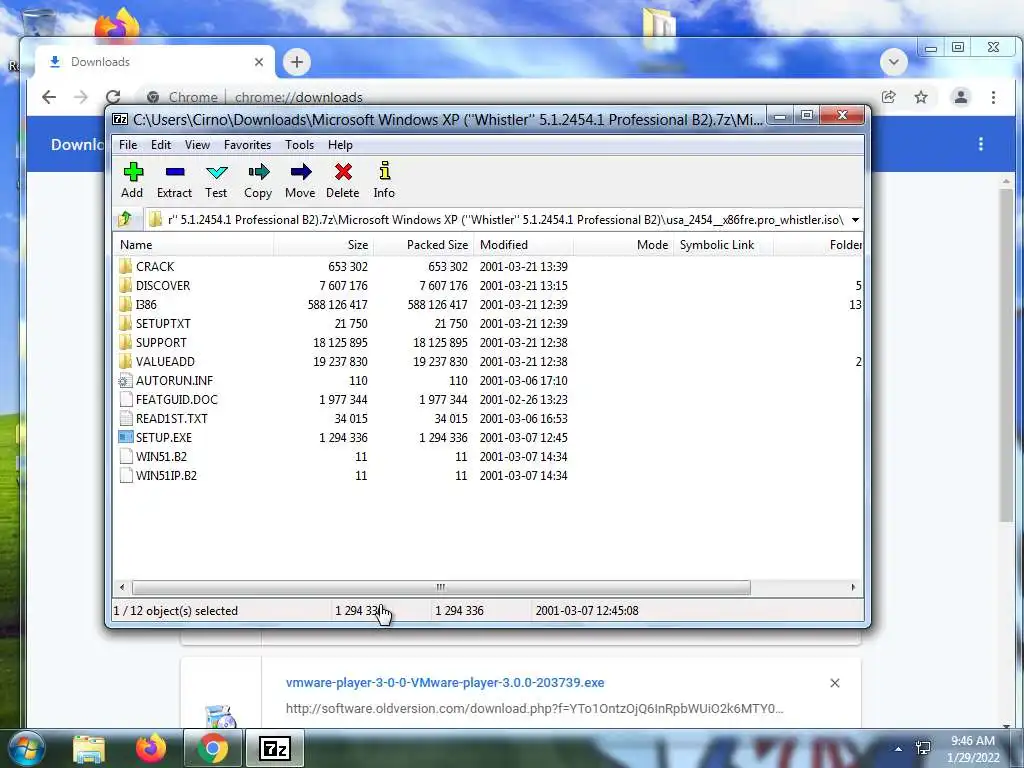Viewport: 1024px width, 768px height.
Task: Sort by the Packed Size column
Action: pyautogui.click(x=423, y=245)
